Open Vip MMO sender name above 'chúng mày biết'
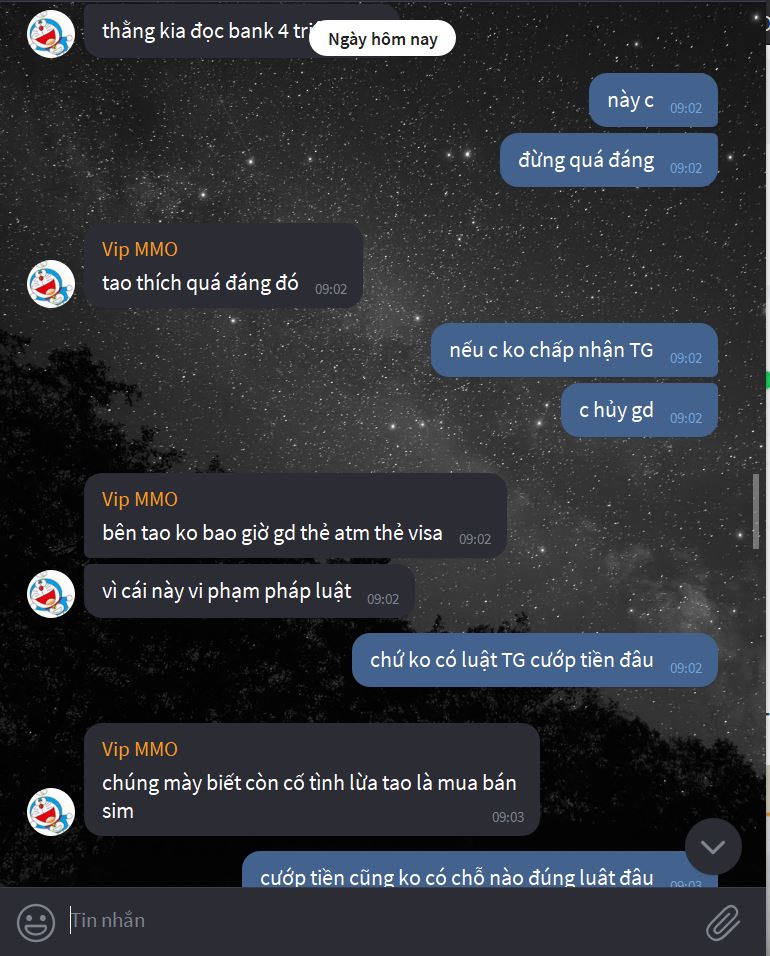 click(140, 749)
